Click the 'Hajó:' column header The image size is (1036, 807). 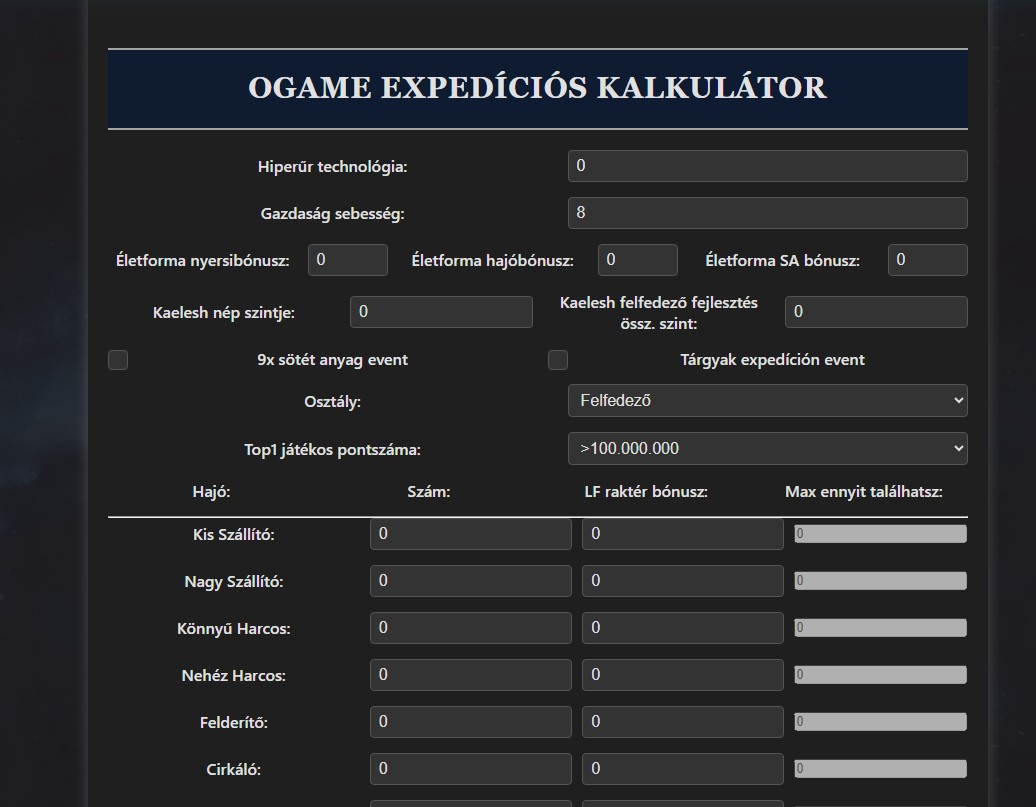coord(211,492)
